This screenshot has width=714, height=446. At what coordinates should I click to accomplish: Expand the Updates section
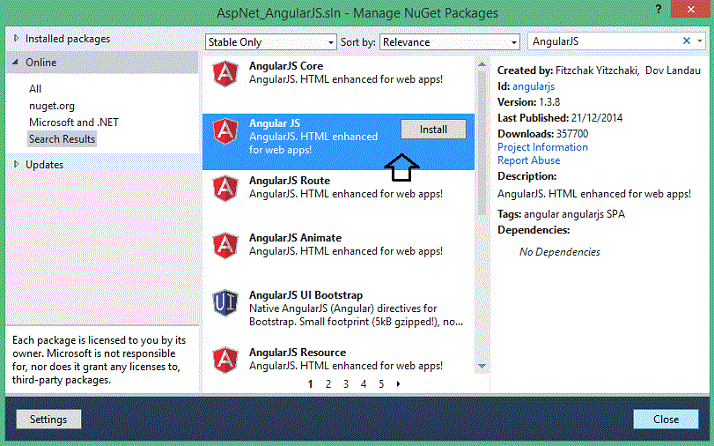point(16,164)
